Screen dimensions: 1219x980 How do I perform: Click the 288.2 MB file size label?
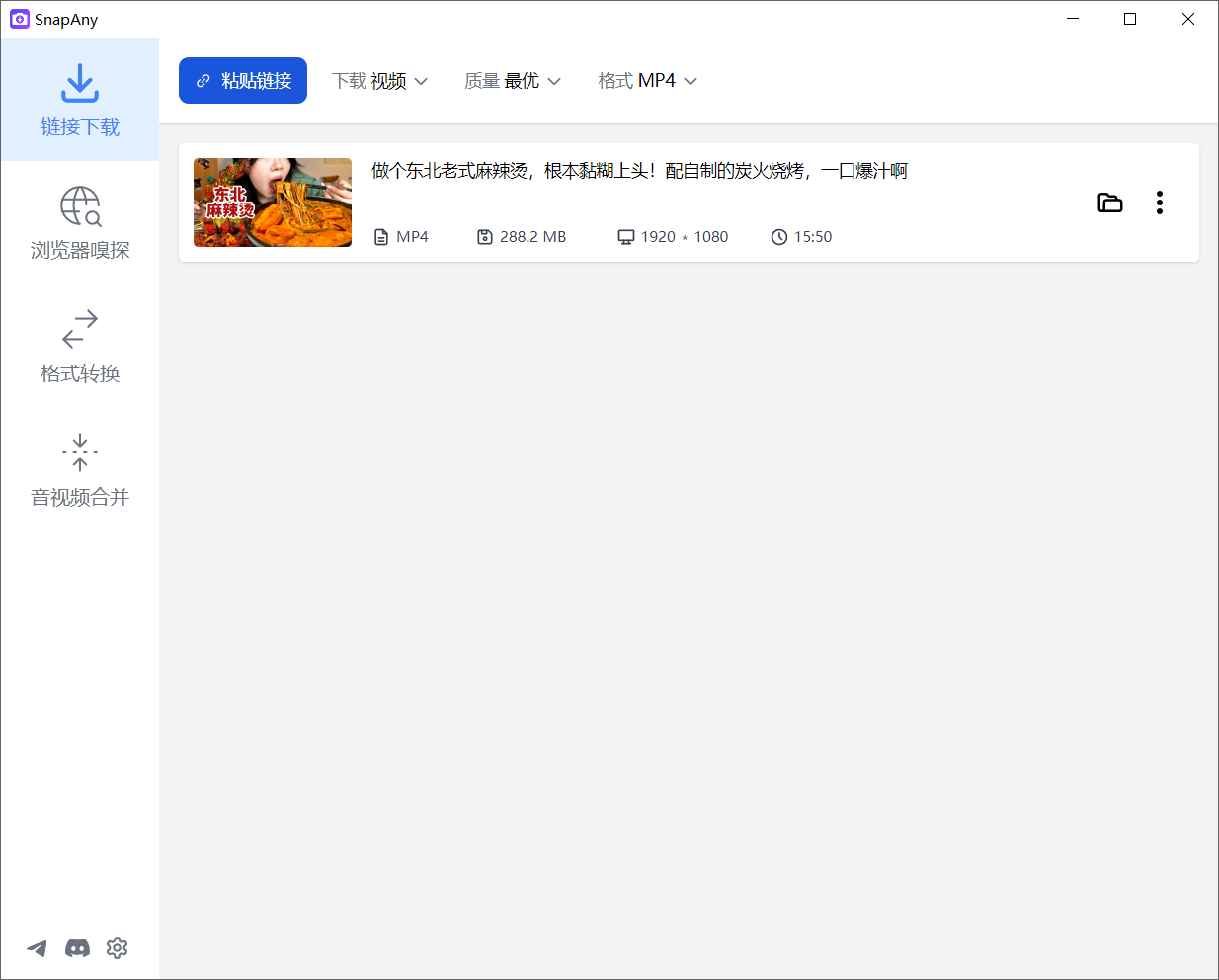521,236
